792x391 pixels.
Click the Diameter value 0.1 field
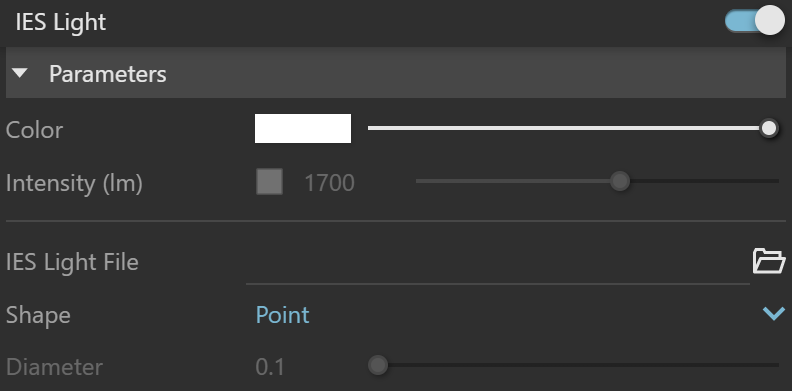pyautogui.click(x=270, y=367)
